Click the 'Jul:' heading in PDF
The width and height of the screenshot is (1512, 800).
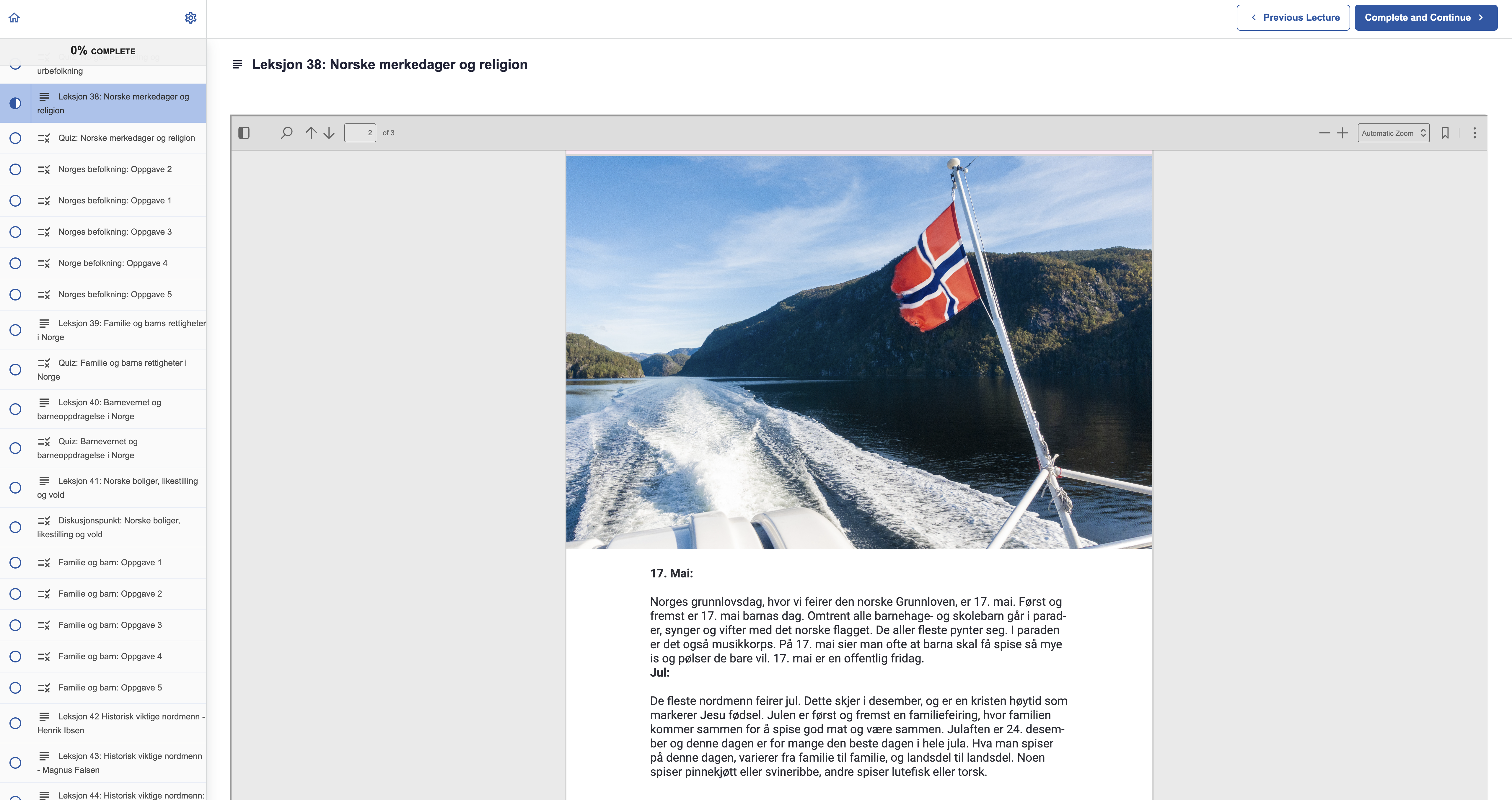[660, 673]
